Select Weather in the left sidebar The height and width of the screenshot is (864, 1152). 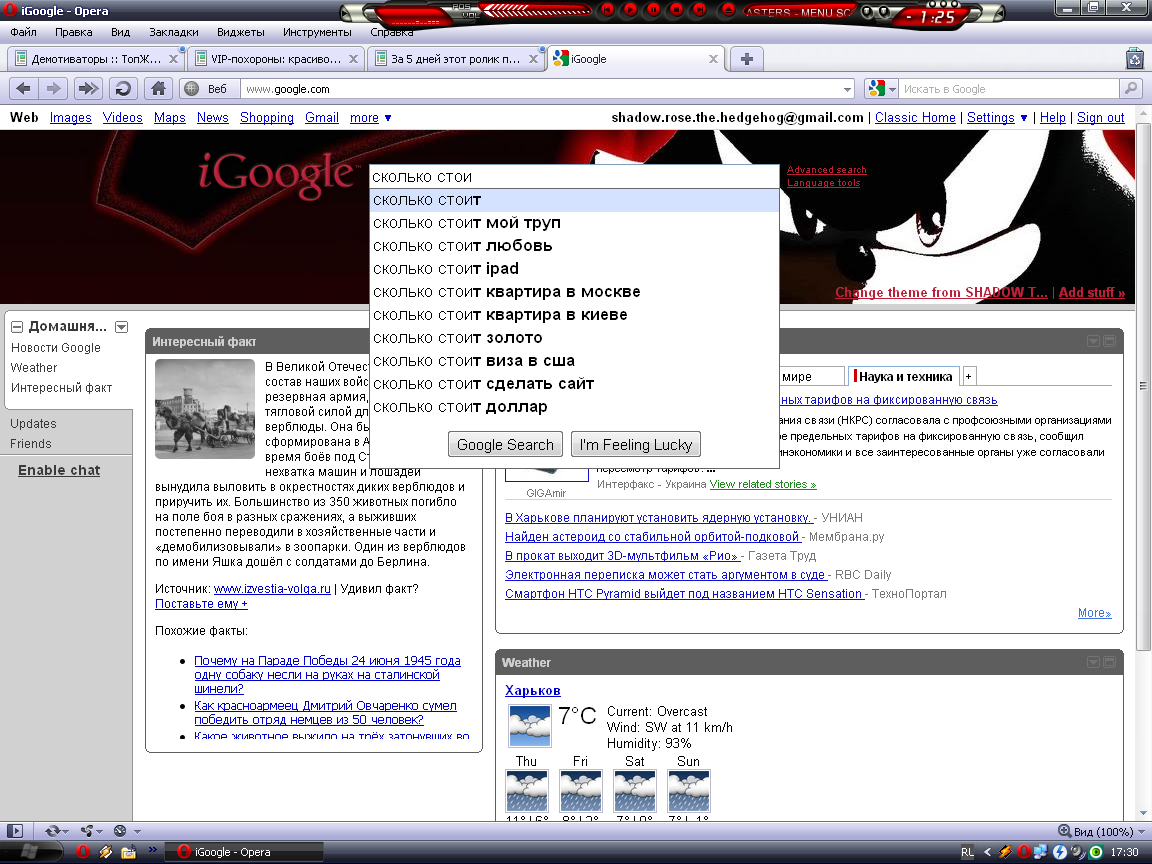pos(34,367)
